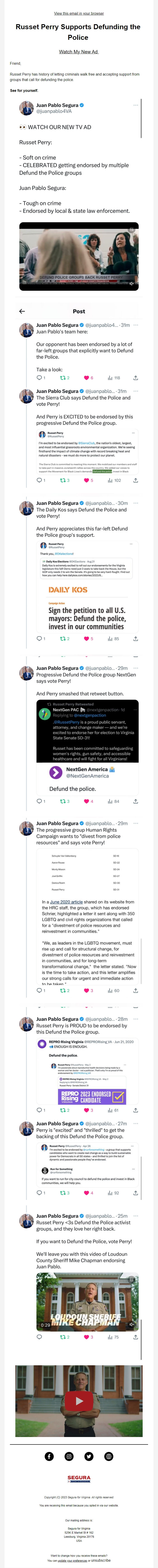The height and width of the screenshot is (1568, 158).
Task: Play the YouTube video of Sheriff Chapman
Action: coord(79,1401)
